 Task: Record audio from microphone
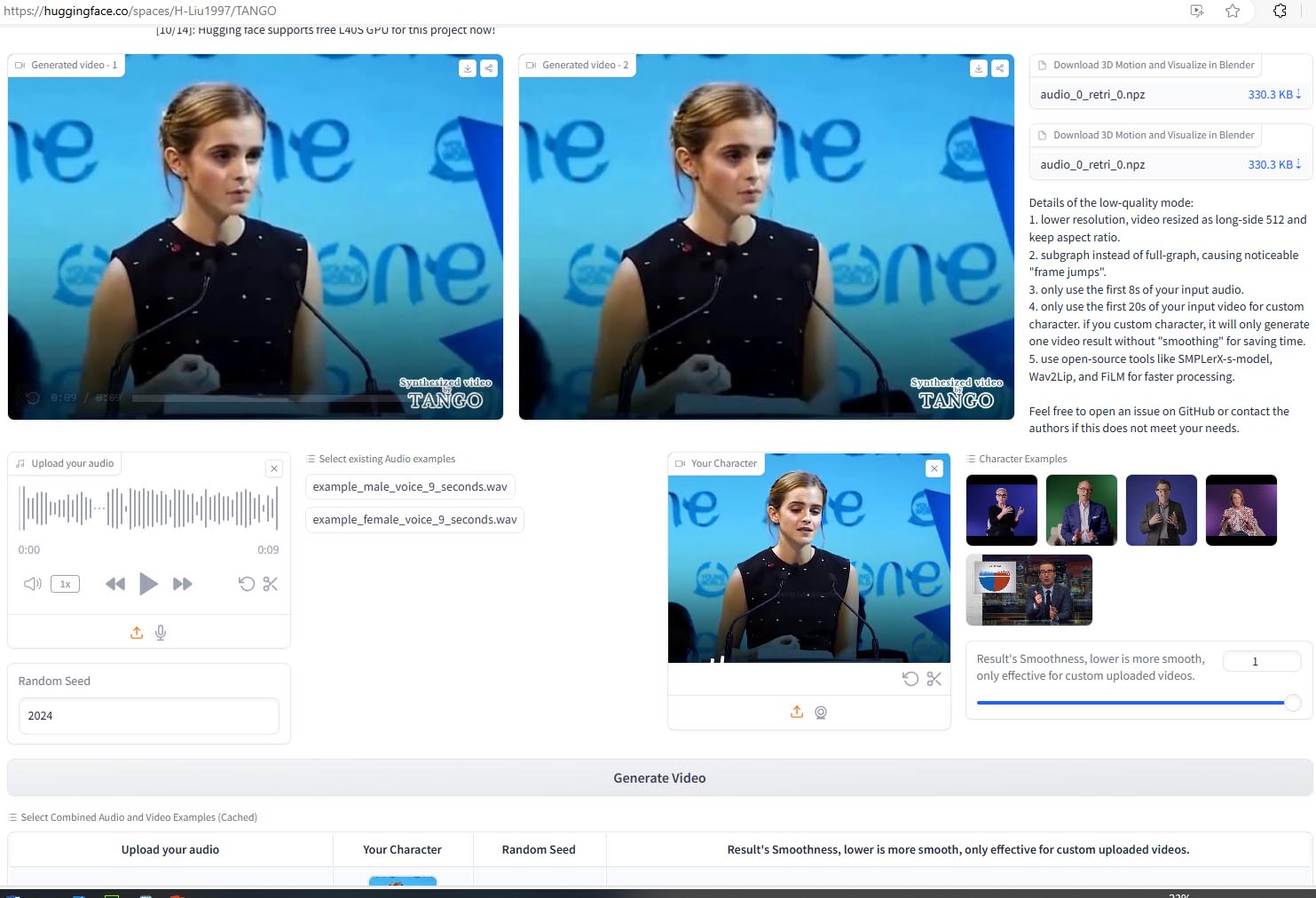tap(161, 633)
